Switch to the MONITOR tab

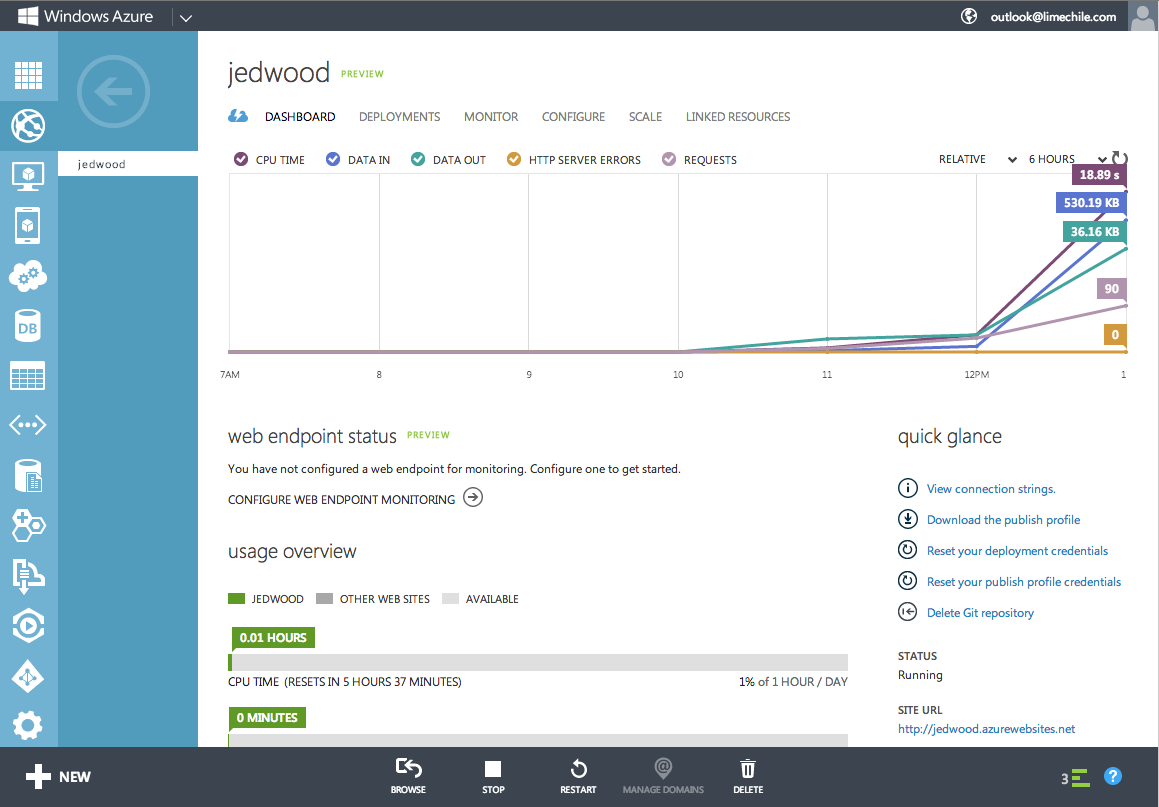(491, 117)
